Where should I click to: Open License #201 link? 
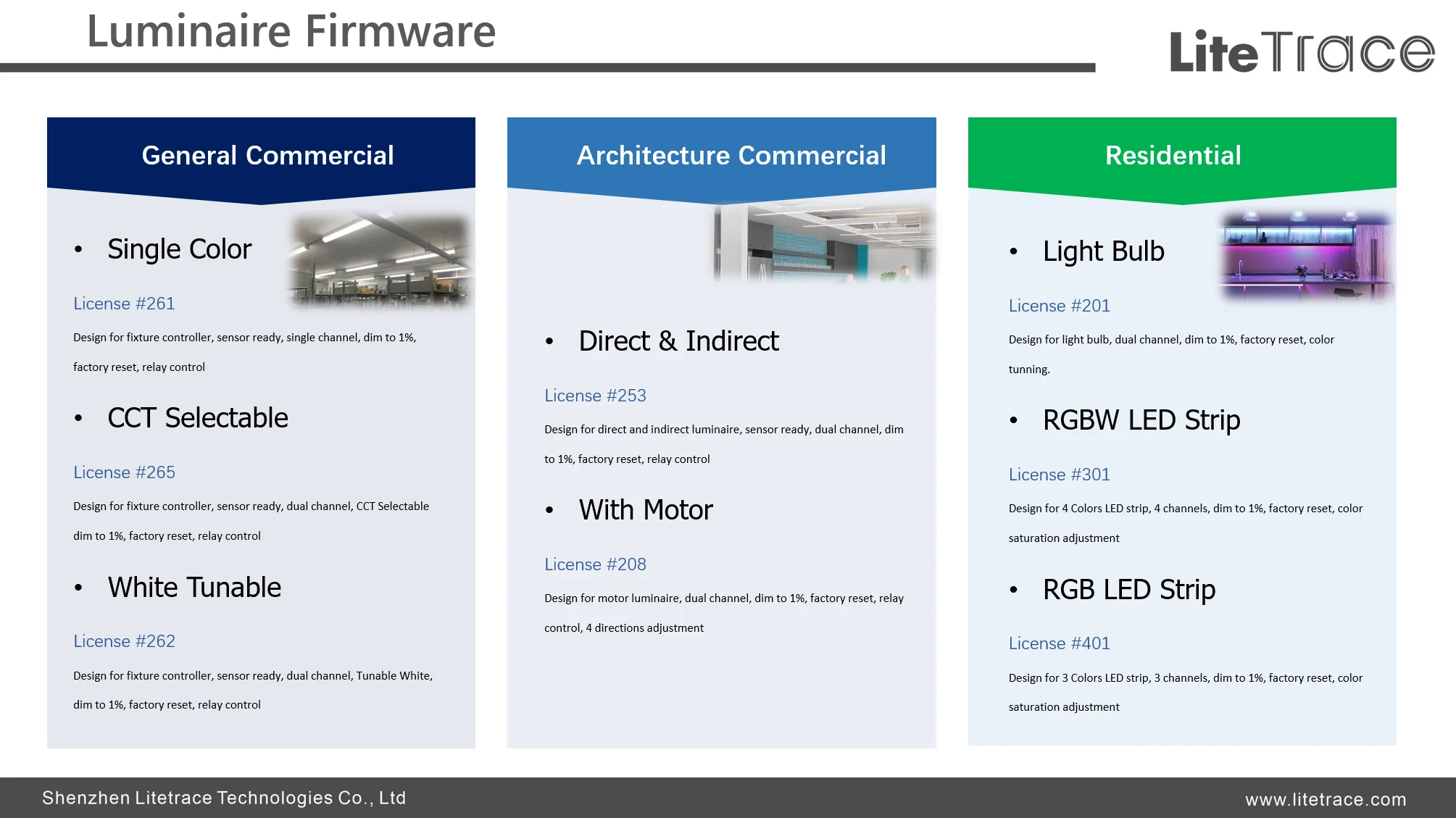1059,306
